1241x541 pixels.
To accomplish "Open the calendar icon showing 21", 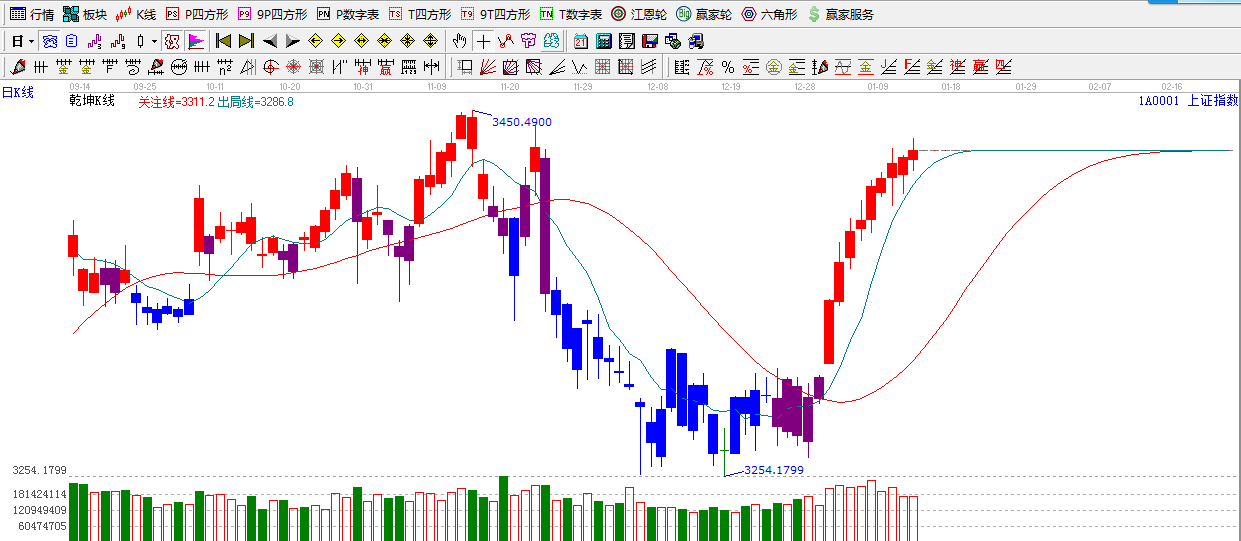I will coord(581,41).
